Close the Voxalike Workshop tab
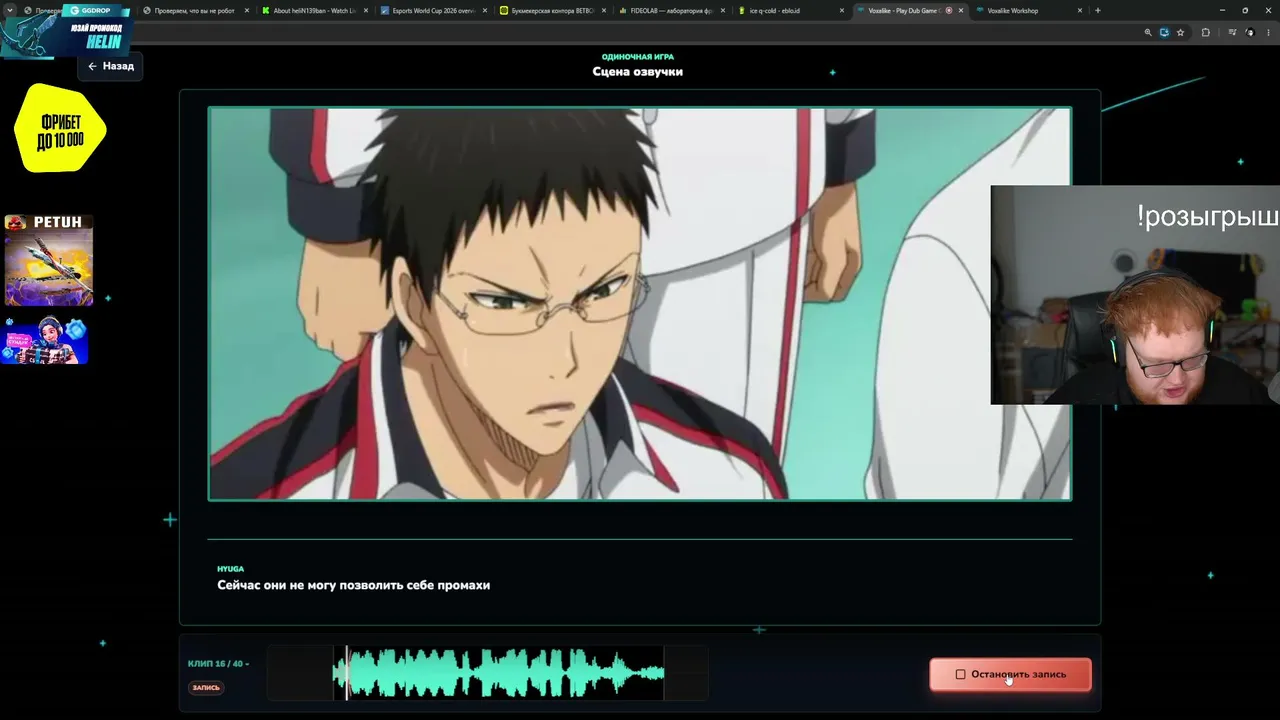 [x=1080, y=11]
